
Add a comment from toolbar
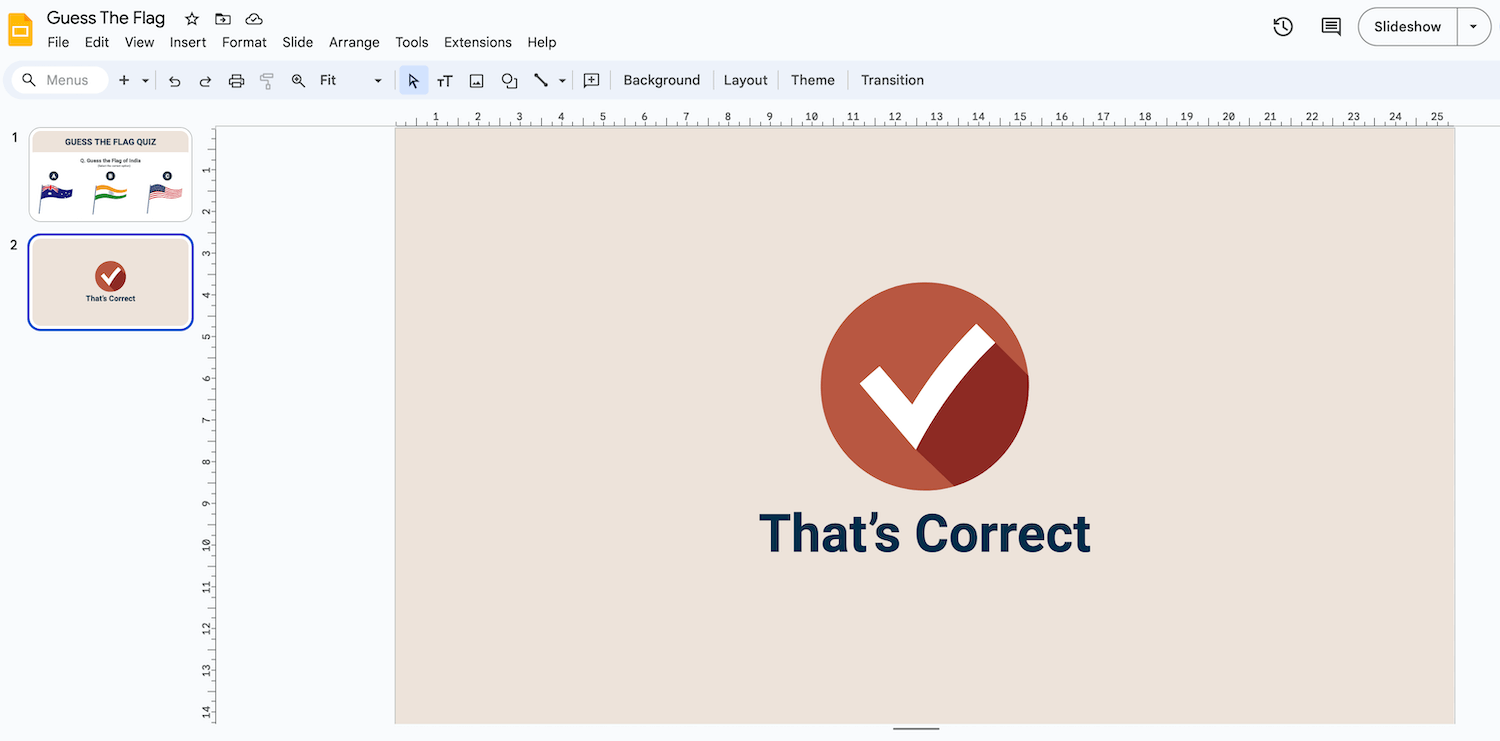click(x=591, y=81)
